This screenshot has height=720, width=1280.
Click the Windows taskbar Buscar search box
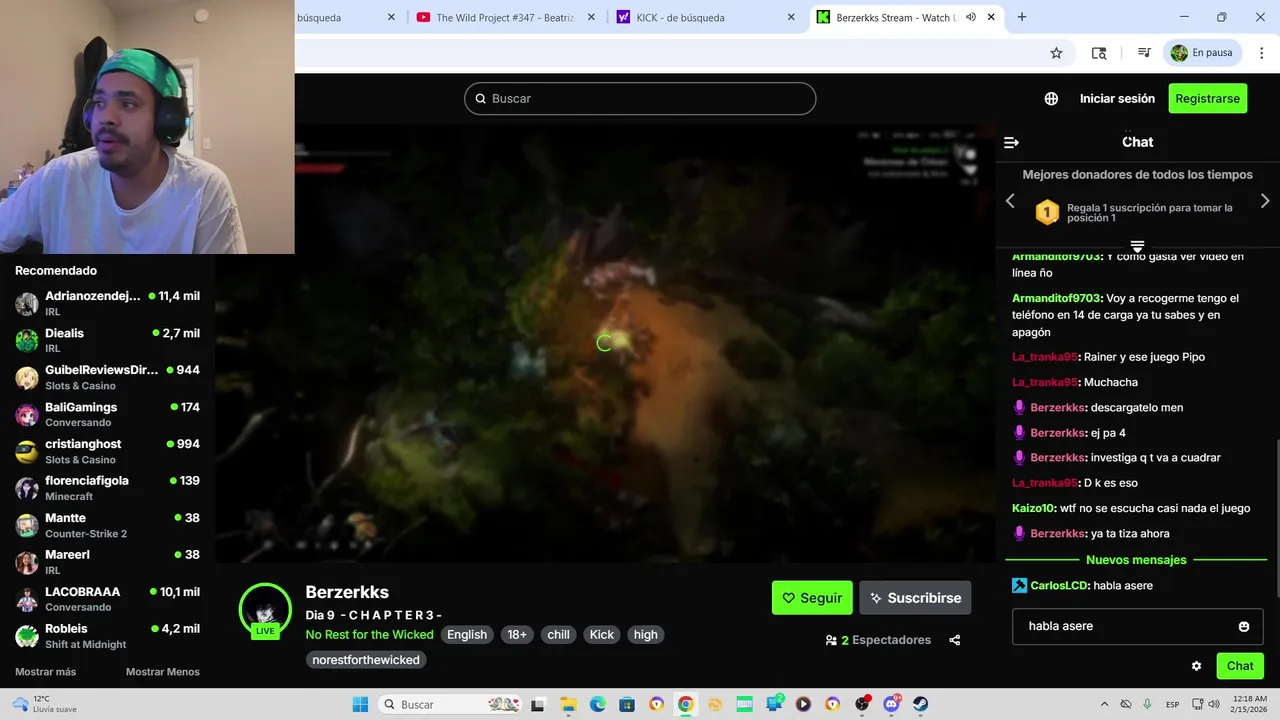452,704
